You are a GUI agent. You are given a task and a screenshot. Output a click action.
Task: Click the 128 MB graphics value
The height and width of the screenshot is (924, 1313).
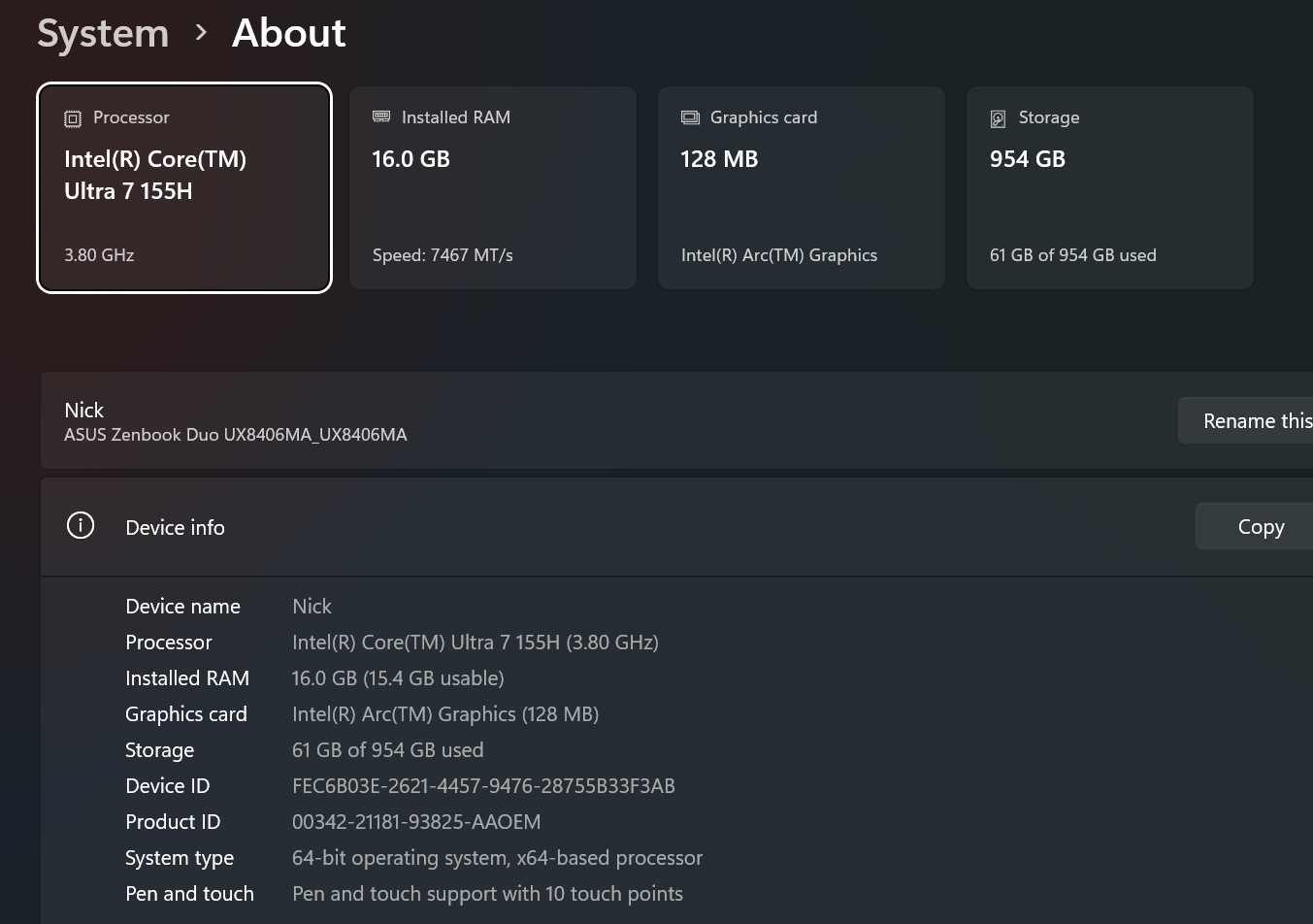(x=719, y=159)
